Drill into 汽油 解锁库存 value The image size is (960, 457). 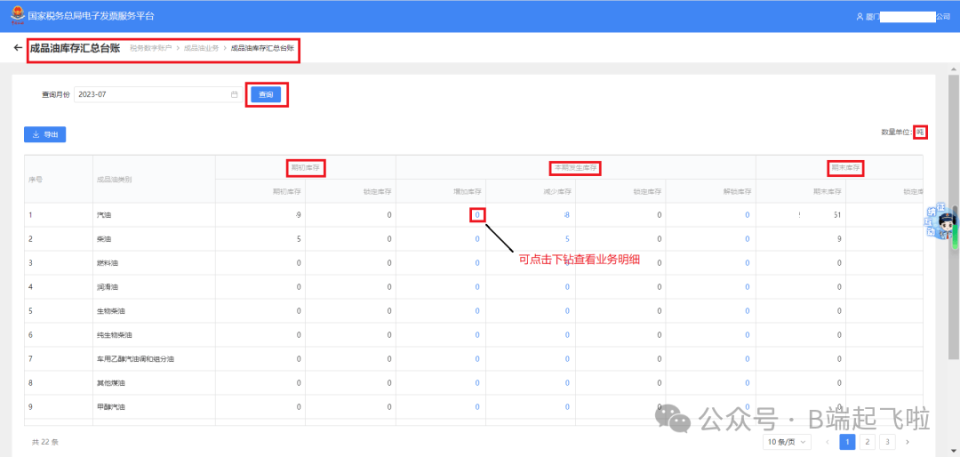(747, 215)
